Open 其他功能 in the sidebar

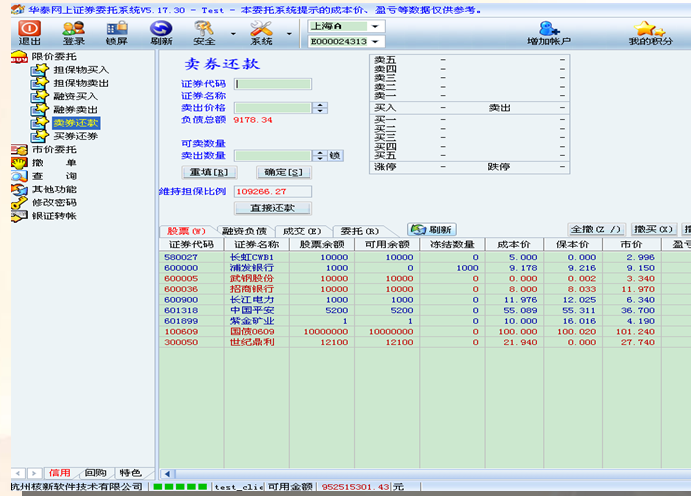pos(54,189)
